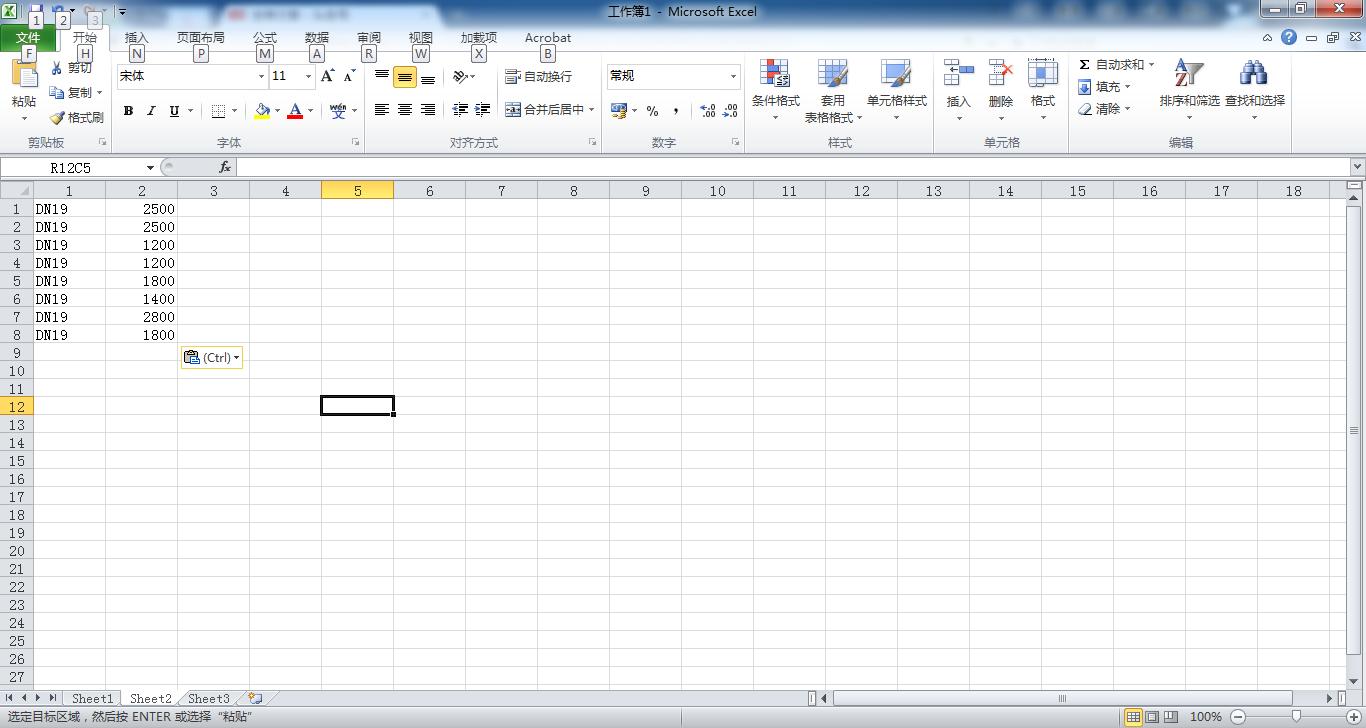The image size is (1366, 728).
Task: Toggle top vertical alignment
Action: 382,76
